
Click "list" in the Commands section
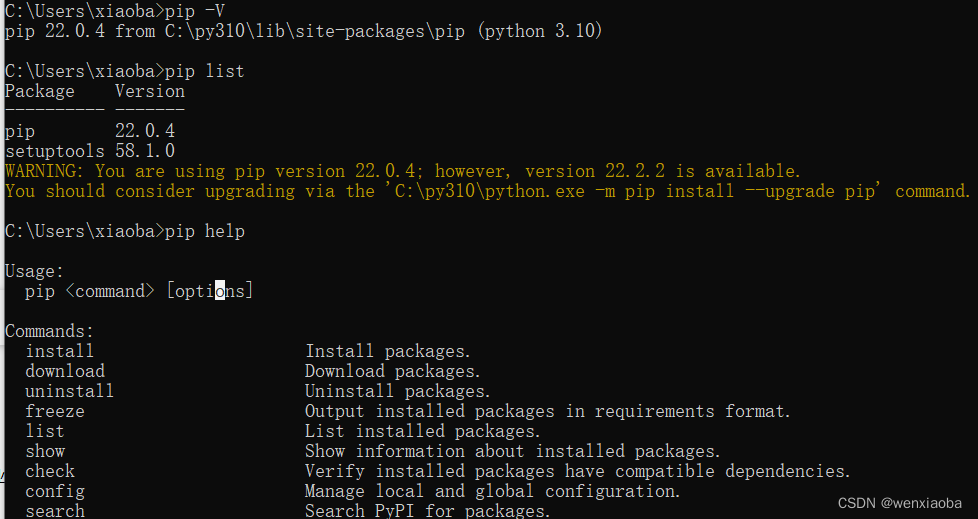[45, 431]
